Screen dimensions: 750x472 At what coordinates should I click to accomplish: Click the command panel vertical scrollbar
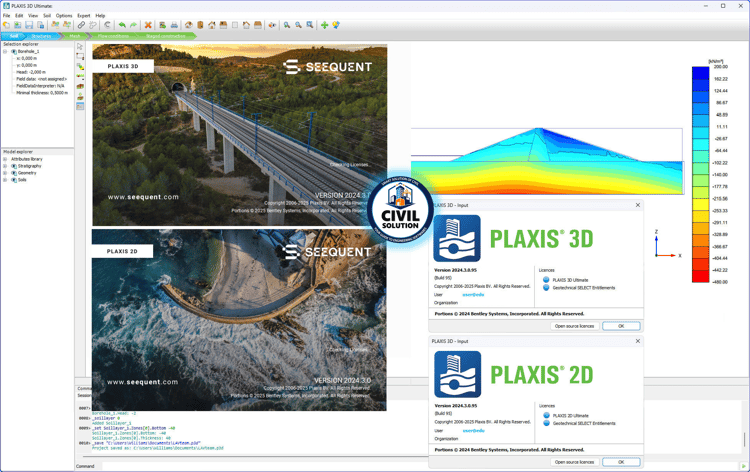pos(744,439)
